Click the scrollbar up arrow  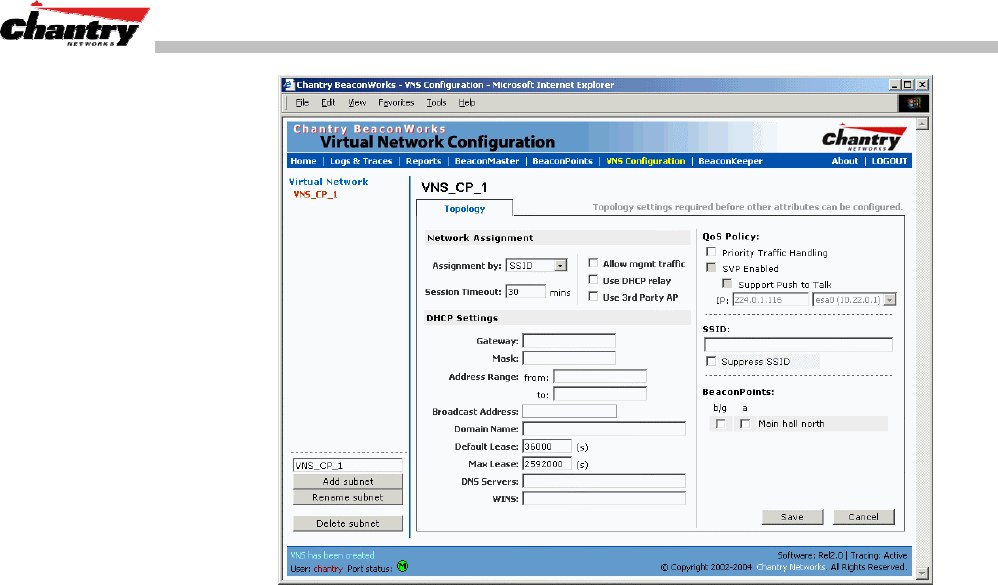click(922, 123)
